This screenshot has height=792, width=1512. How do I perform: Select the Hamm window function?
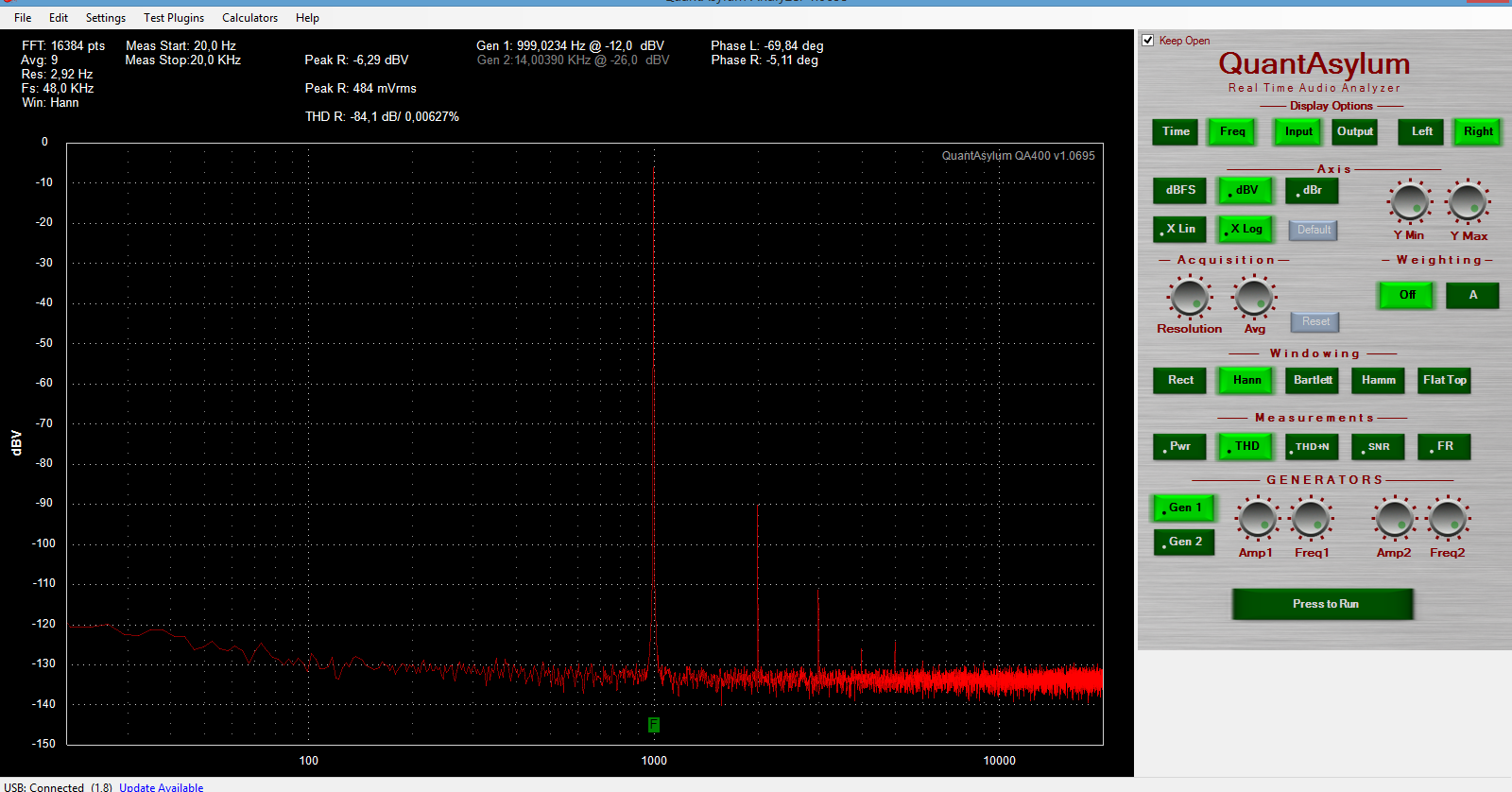point(1378,380)
